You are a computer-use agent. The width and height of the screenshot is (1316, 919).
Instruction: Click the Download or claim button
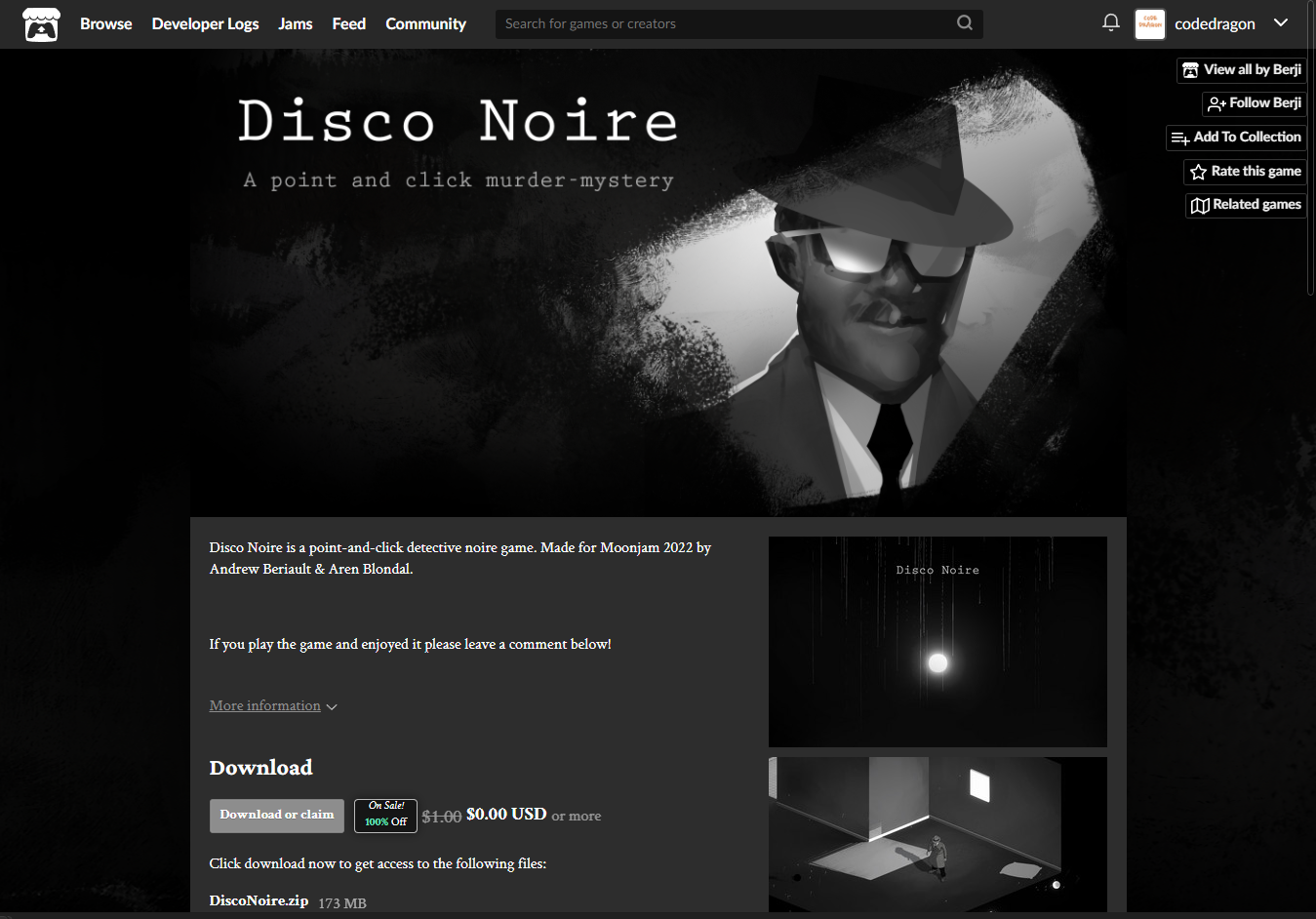[x=276, y=816]
